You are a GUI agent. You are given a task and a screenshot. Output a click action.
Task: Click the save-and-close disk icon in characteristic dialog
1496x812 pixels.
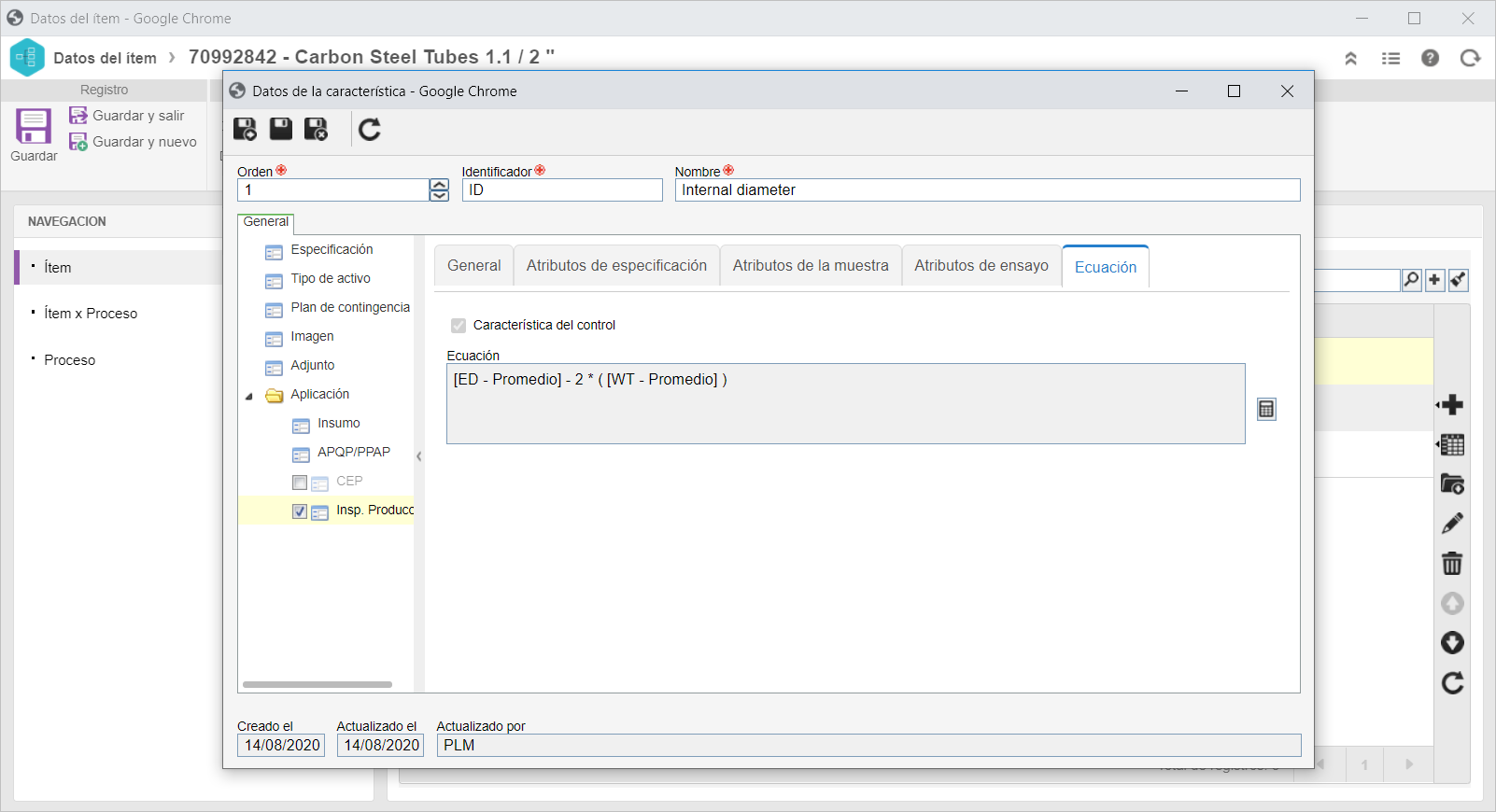[317, 129]
